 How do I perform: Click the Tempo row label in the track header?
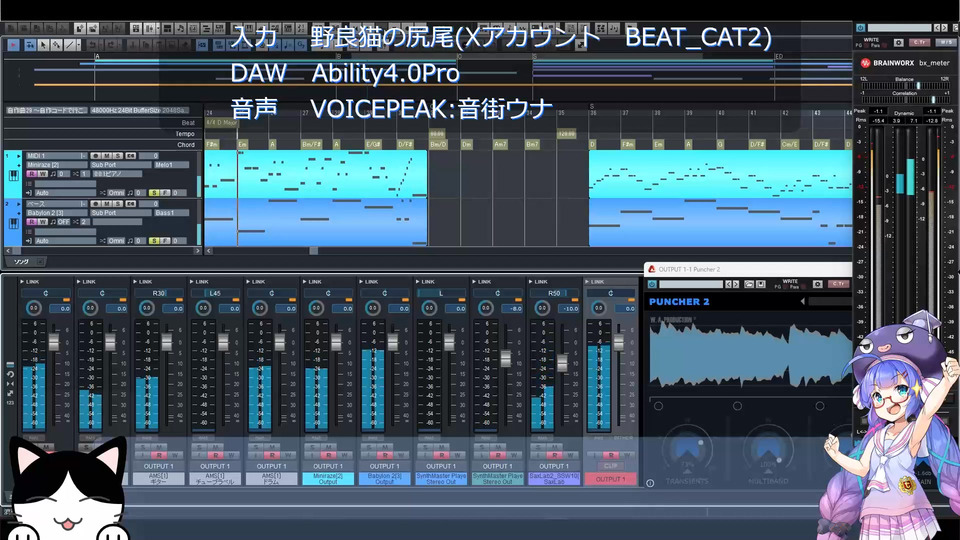coord(185,134)
